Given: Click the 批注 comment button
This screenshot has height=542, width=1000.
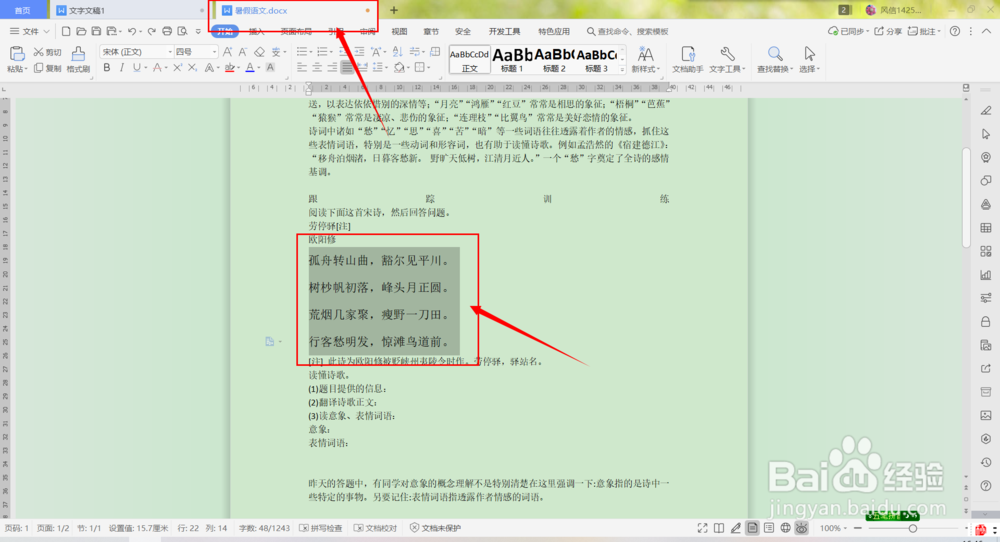Looking at the screenshot, I should [923, 31].
